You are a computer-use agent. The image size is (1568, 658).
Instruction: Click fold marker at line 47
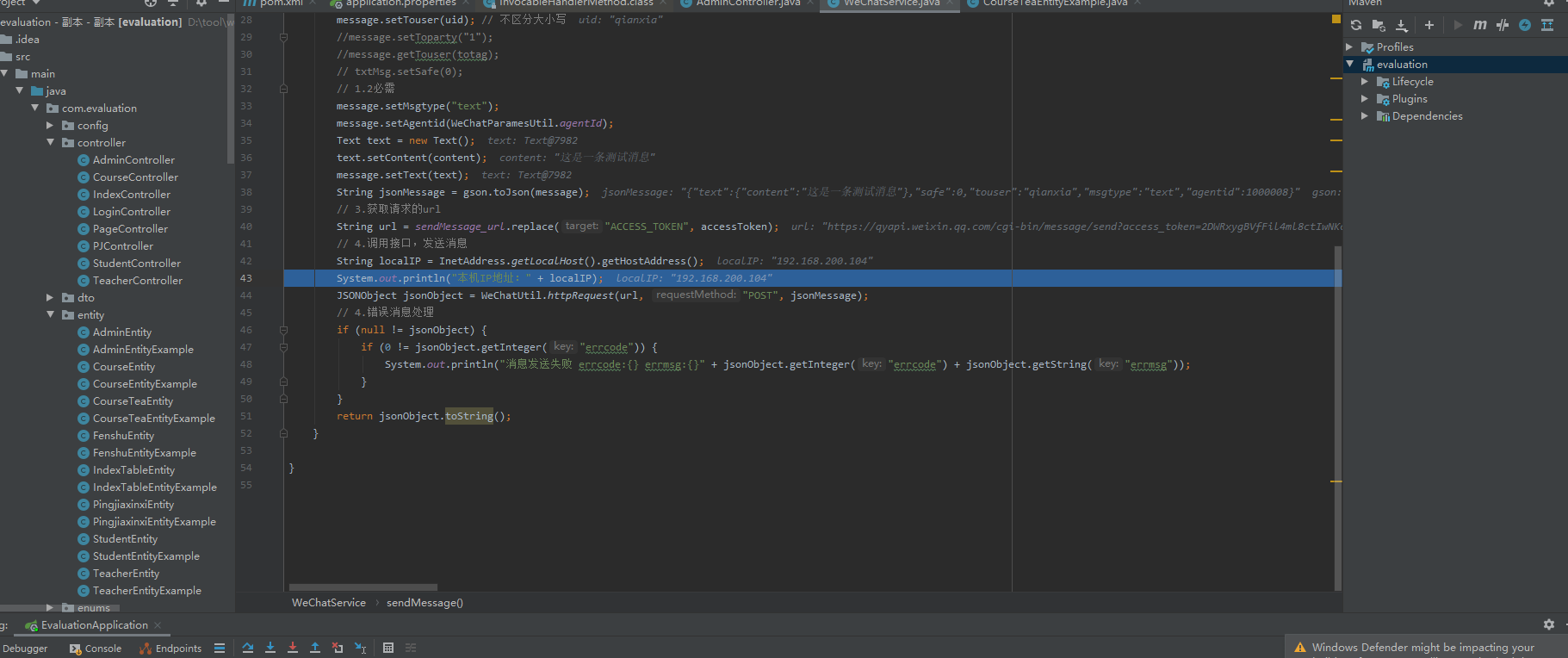(x=283, y=347)
